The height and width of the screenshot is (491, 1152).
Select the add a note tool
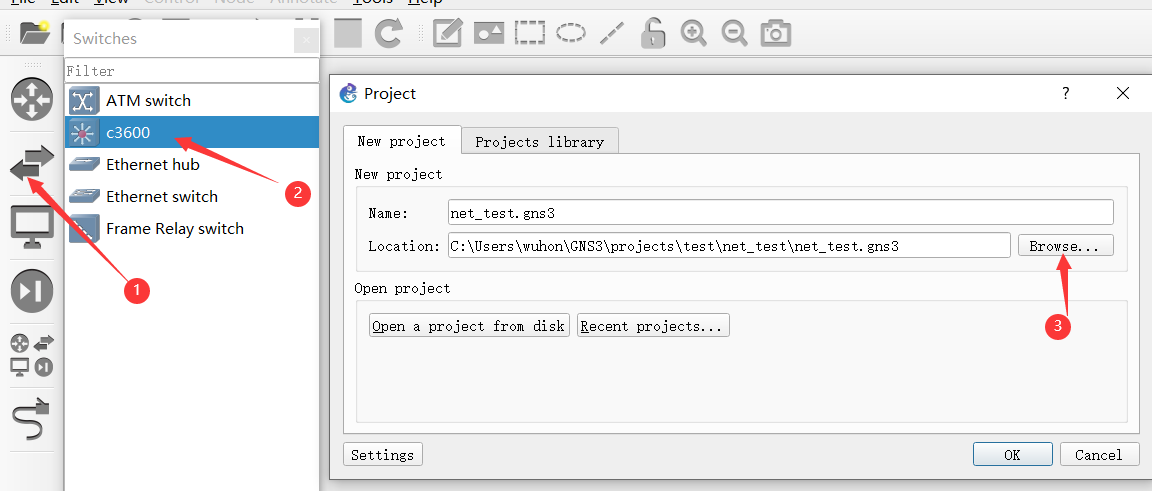(447, 33)
